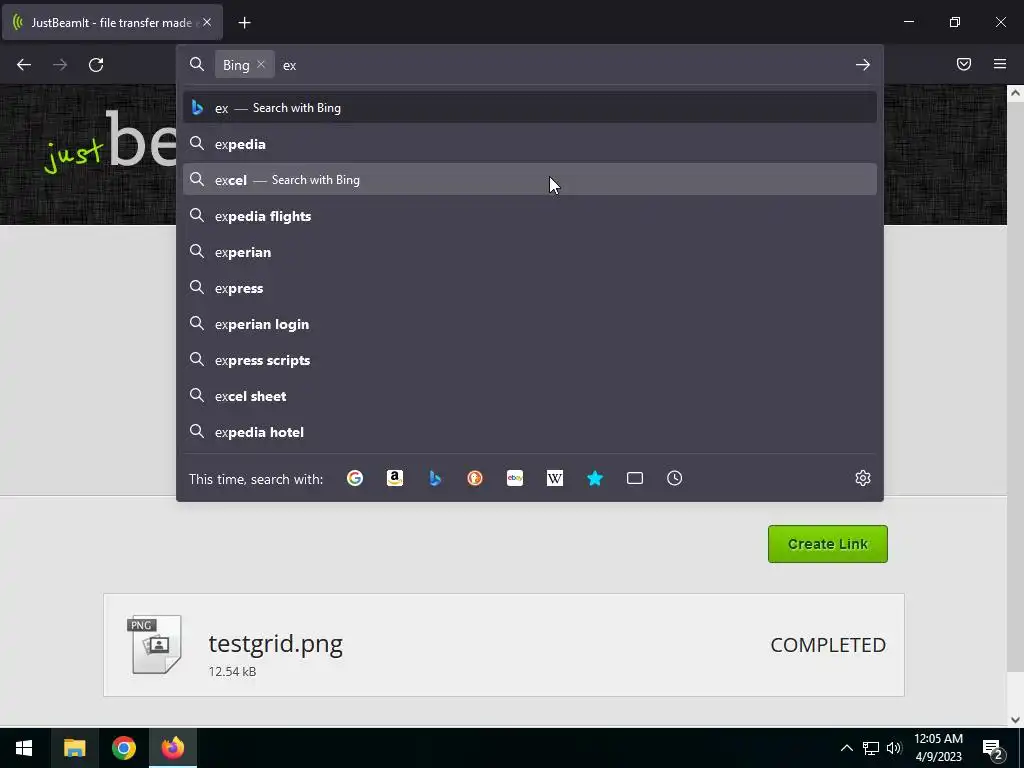The height and width of the screenshot is (768, 1024).
Task: Search bookmarks via star icon
Action: [x=595, y=478]
